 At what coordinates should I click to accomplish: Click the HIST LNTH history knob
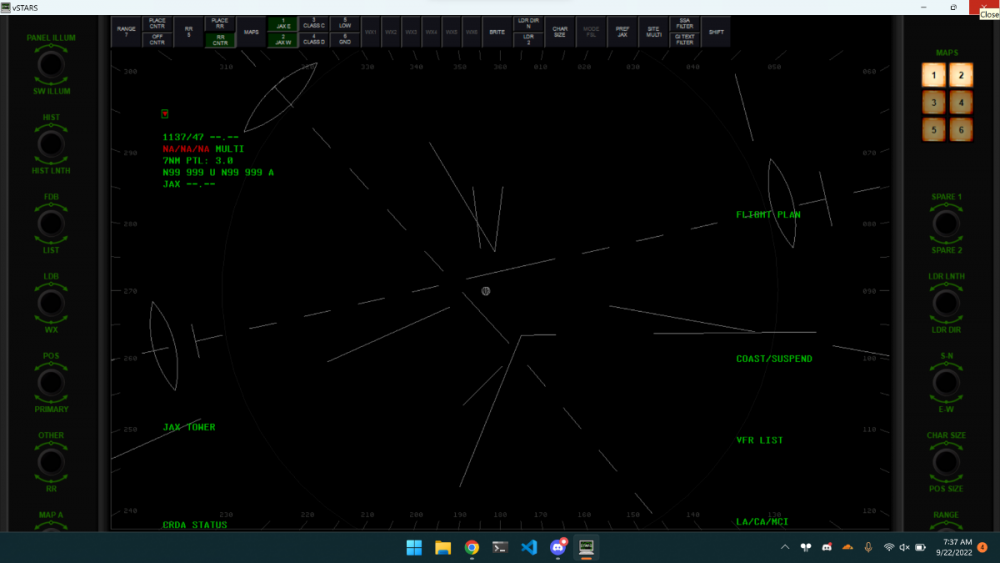click(x=51, y=144)
